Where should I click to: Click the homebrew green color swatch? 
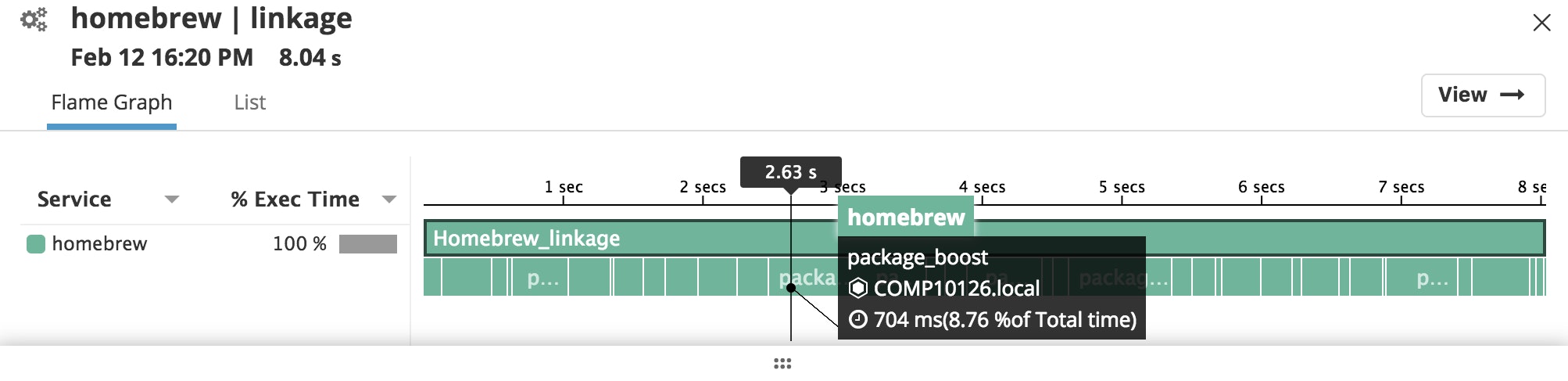[36, 244]
